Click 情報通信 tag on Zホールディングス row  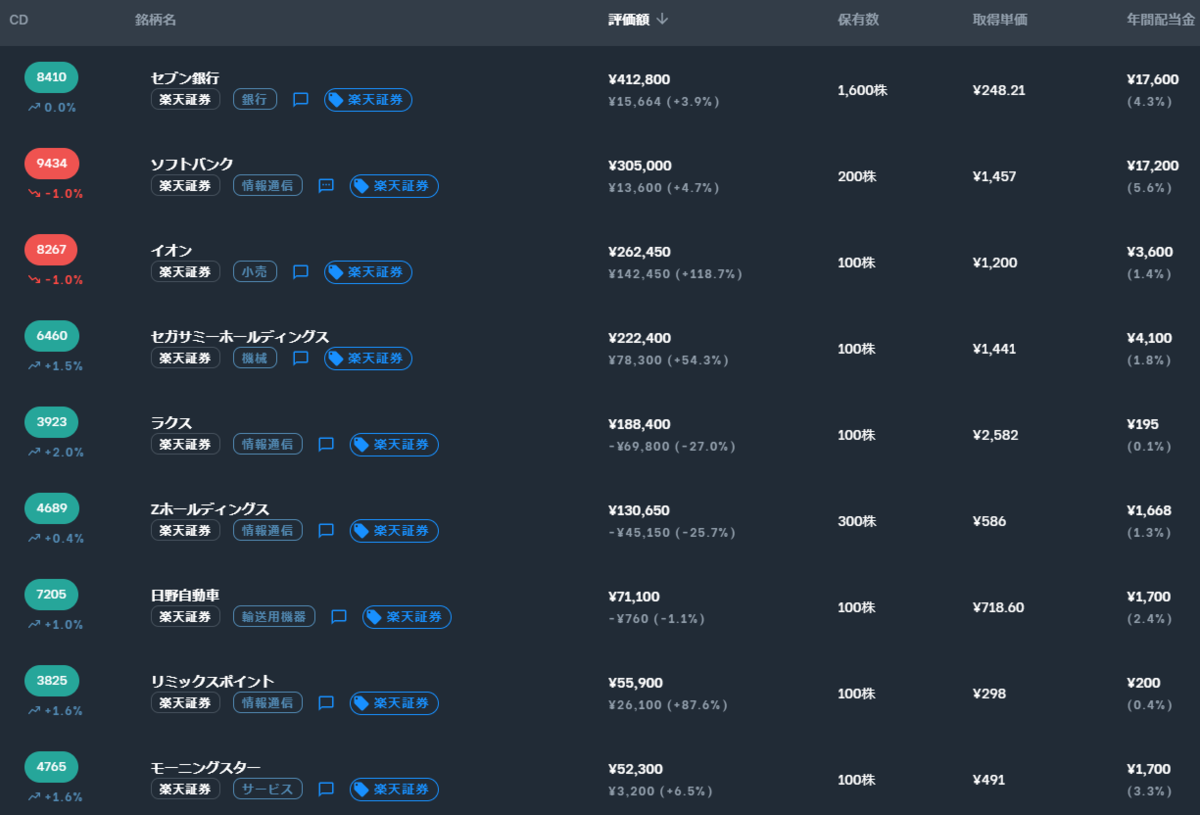[268, 531]
